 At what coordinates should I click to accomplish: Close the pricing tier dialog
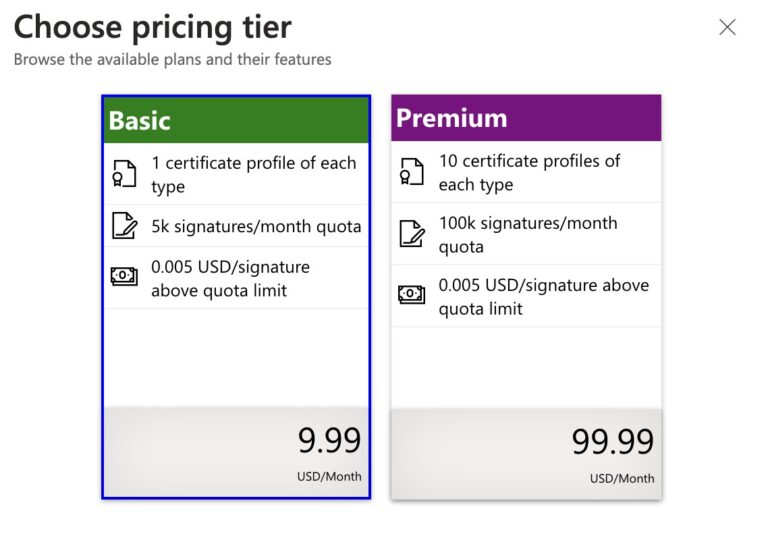[727, 27]
